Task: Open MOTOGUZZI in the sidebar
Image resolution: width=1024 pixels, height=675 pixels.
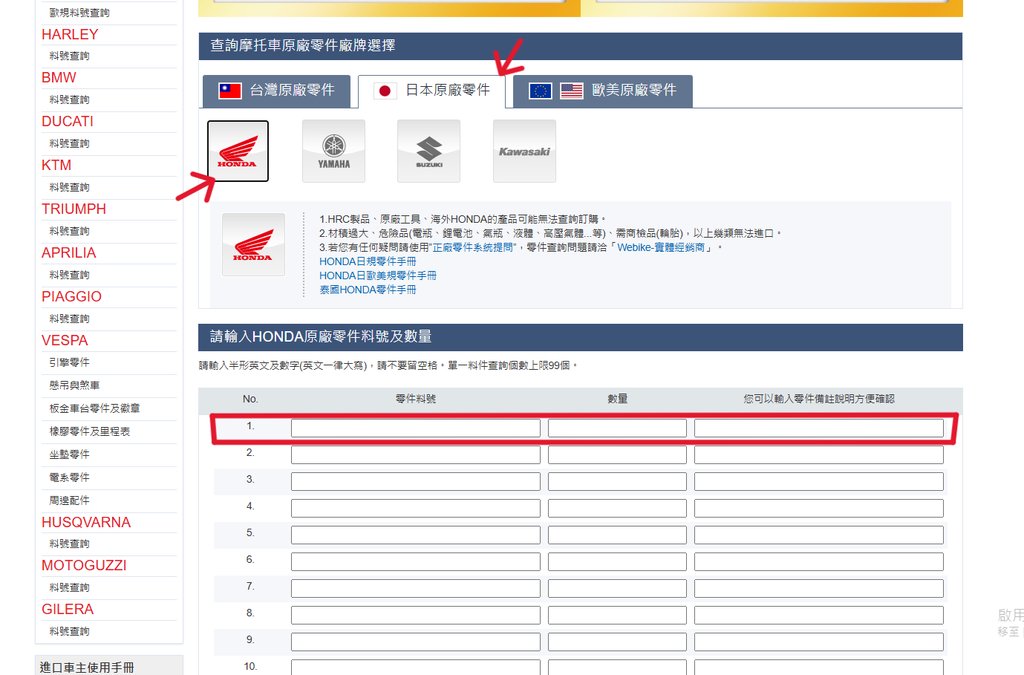Action: click(x=84, y=565)
